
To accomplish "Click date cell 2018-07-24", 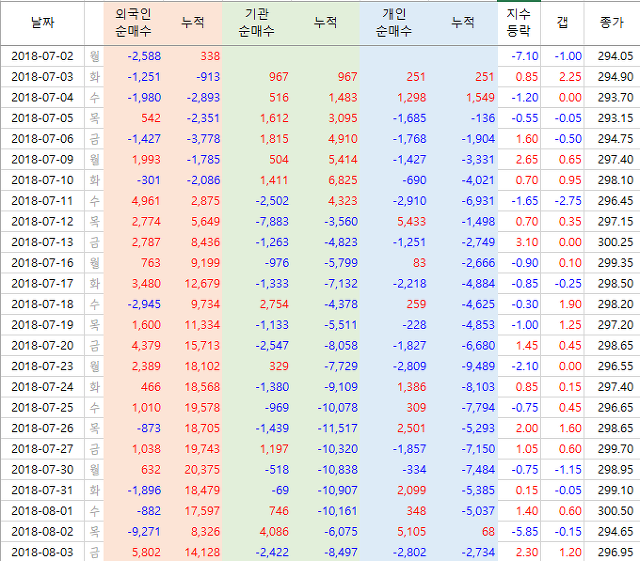I will point(42,387).
